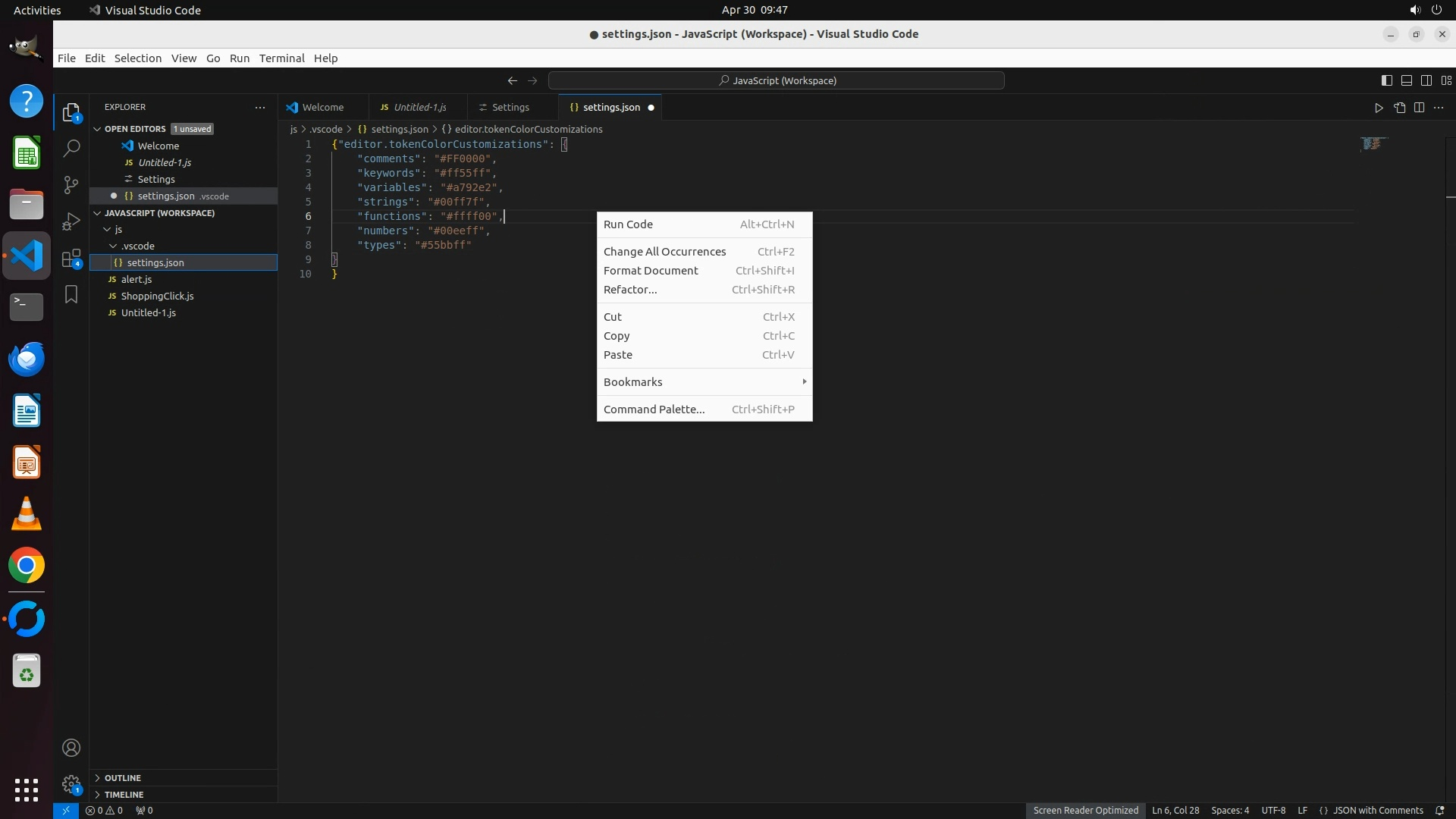Expand the TIMELINE section

point(124,795)
